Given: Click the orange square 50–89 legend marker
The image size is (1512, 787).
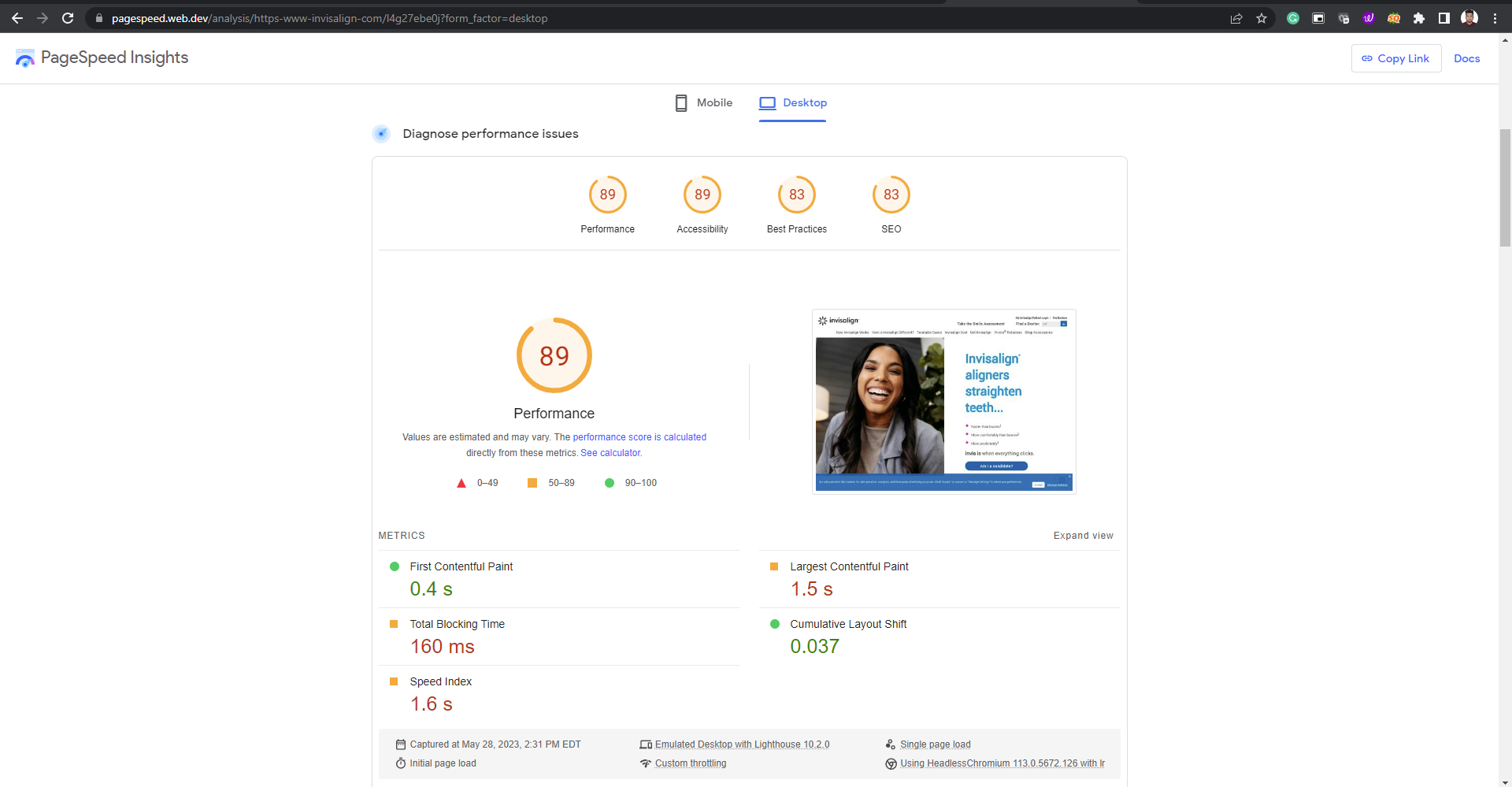Looking at the screenshot, I should (532, 483).
